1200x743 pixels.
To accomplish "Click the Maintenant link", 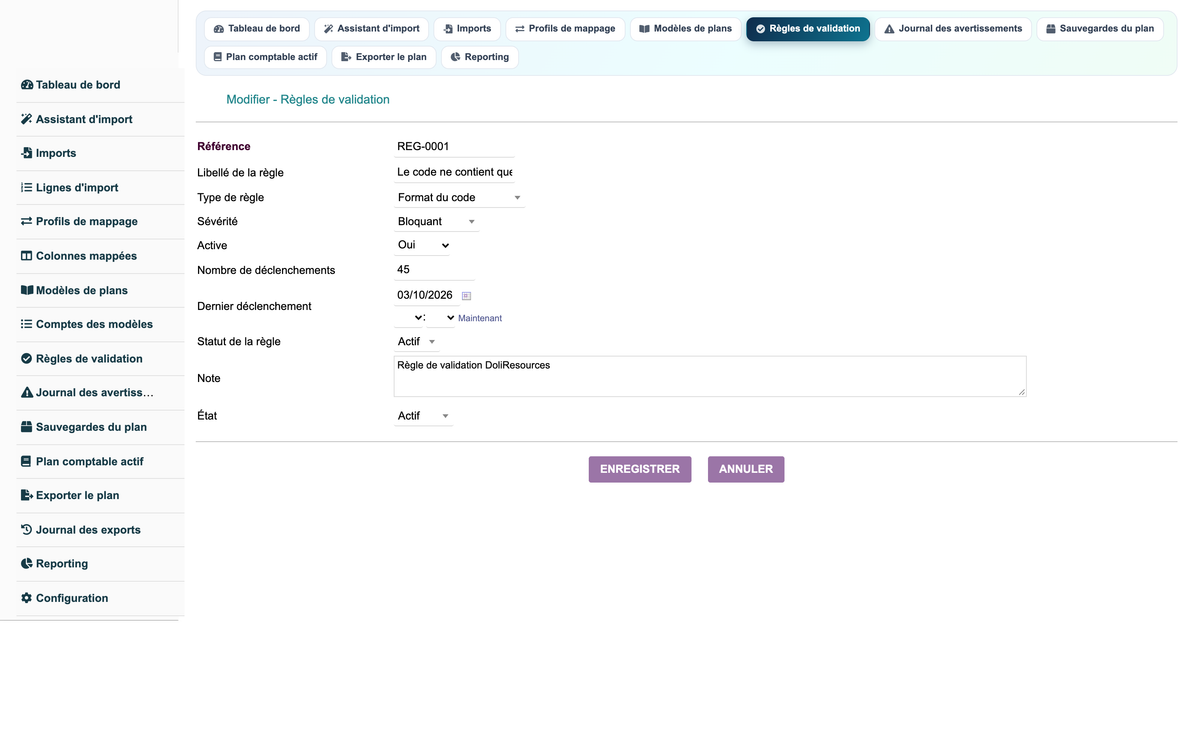I will 480,318.
